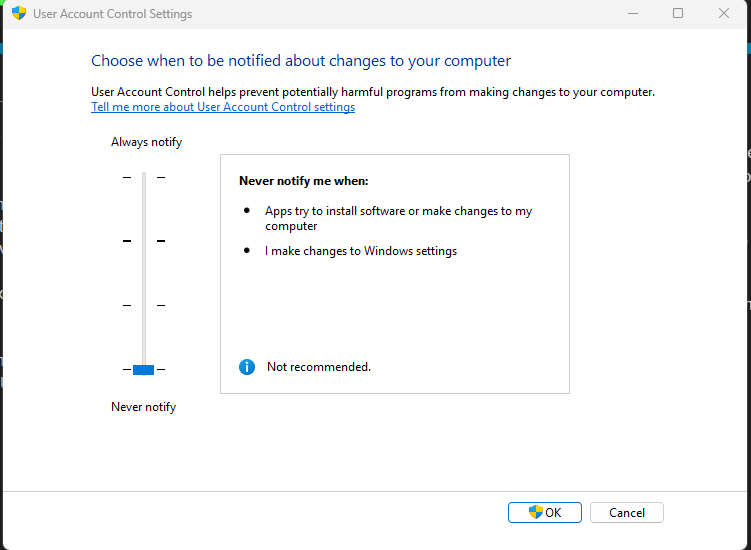Image resolution: width=751 pixels, height=550 pixels.
Task: Click the bullet about changes to Windows settings
Action: coord(360,251)
